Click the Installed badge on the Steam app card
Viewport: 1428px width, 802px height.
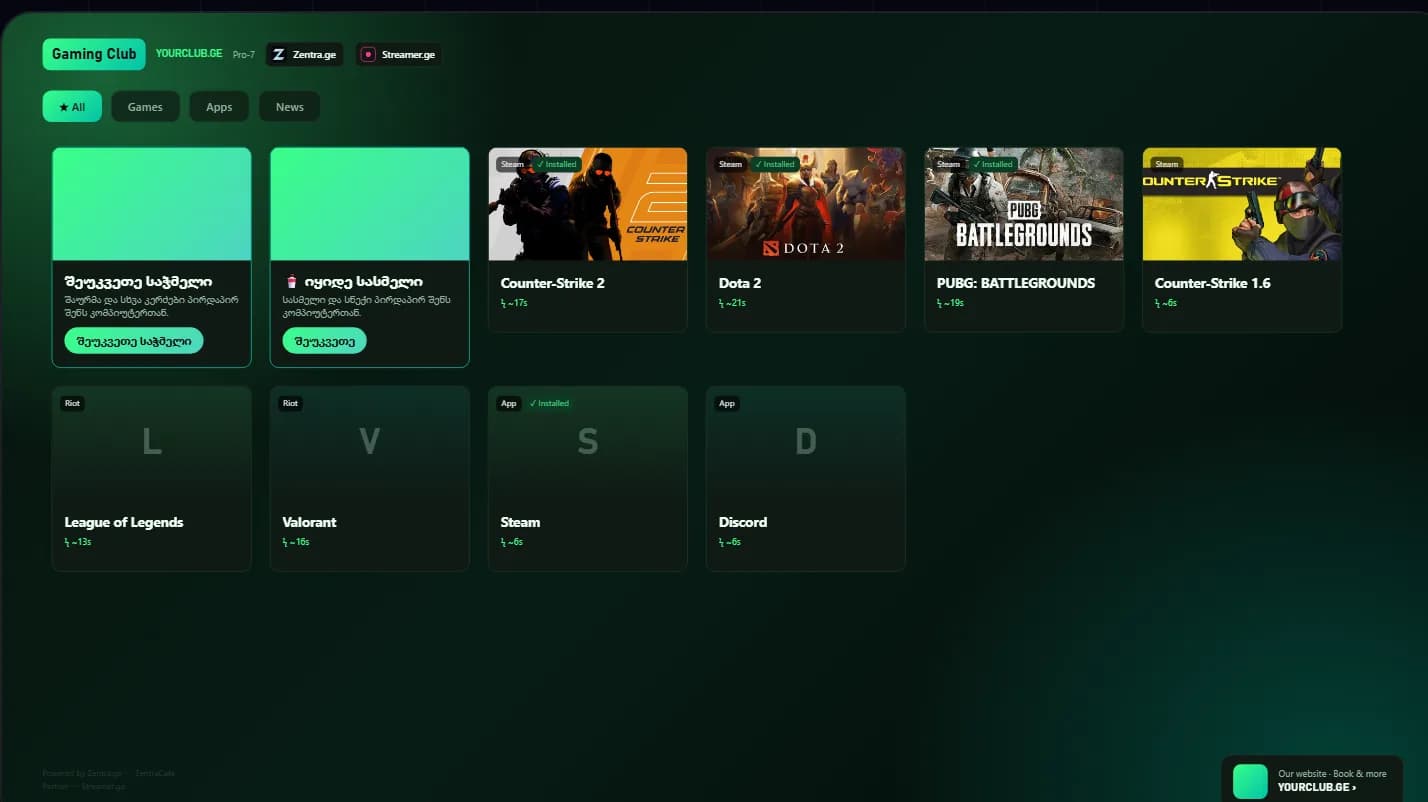pos(549,404)
